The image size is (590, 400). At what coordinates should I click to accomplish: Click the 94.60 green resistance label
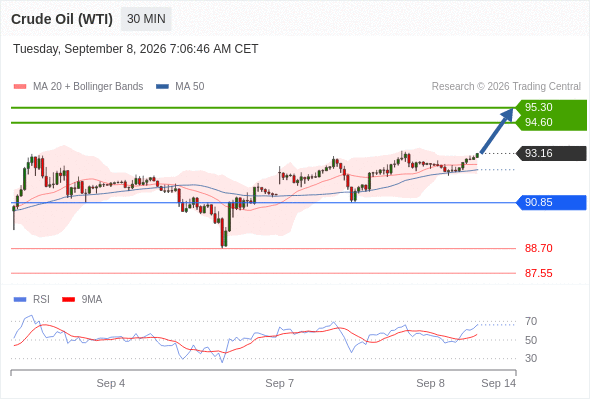538,123
